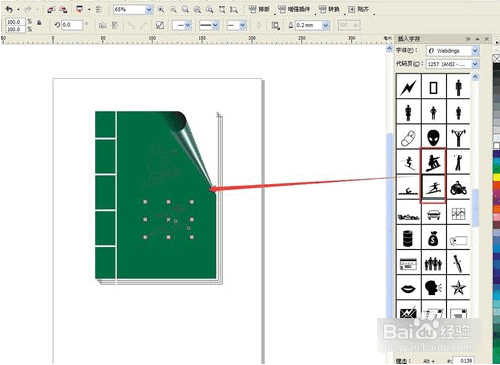
Task: Select the white color swatch in palette
Action: pyautogui.click(x=496, y=146)
